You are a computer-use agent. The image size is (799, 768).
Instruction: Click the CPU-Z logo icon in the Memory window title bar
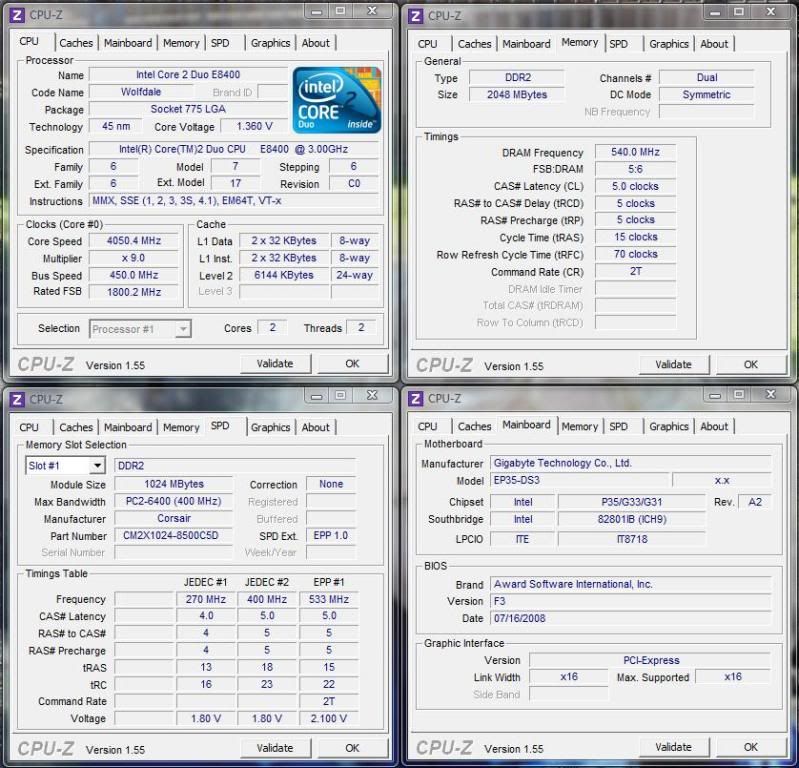pyautogui.click(x=415, y=16)
